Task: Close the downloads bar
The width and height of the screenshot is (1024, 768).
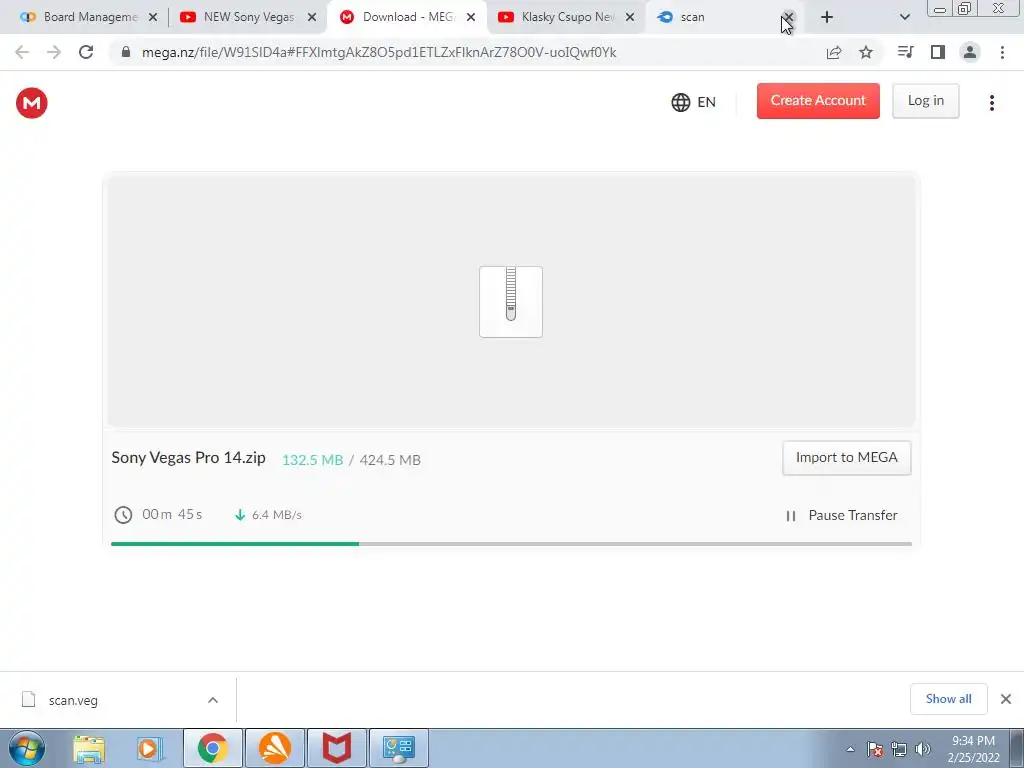Action: click(1006, 699)
